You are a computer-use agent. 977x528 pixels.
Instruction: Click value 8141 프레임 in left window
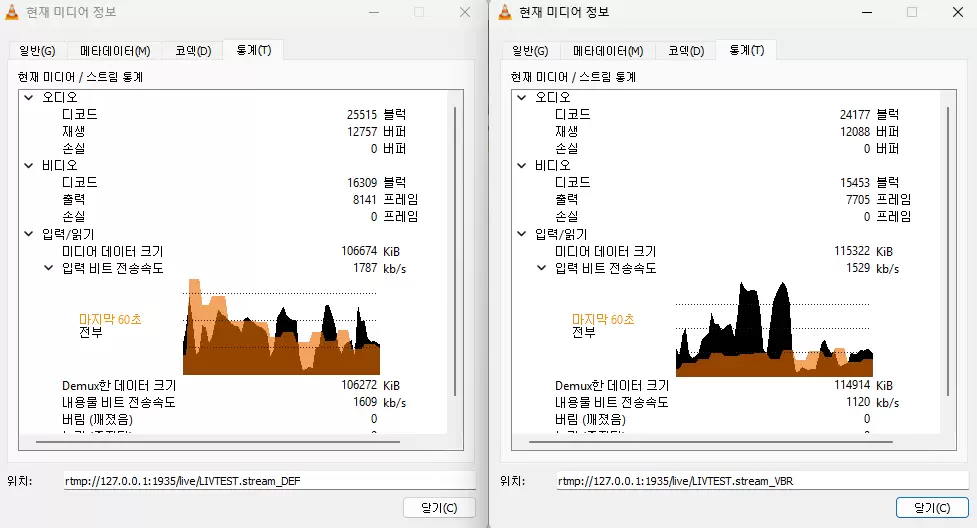tap(385, 199)
